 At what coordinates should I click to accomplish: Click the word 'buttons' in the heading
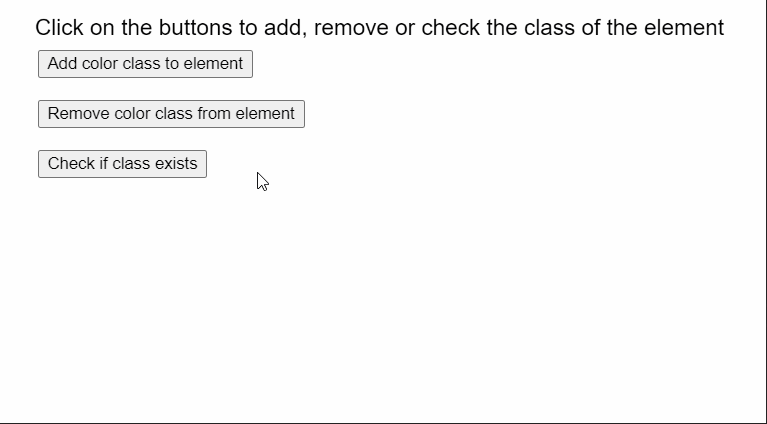click(x=196, y=27)
